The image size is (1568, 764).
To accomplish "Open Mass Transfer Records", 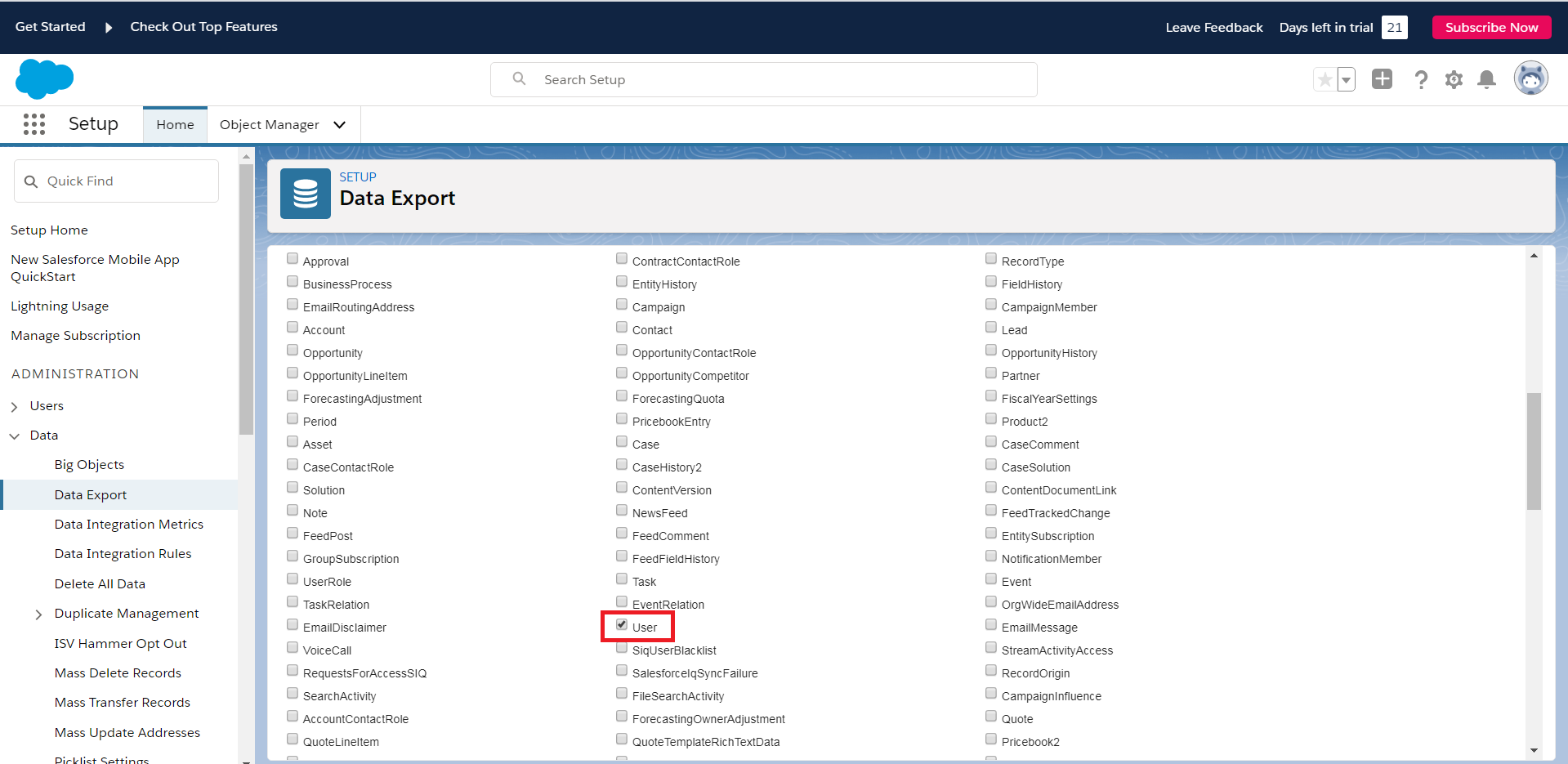I will tap(123, 703).
